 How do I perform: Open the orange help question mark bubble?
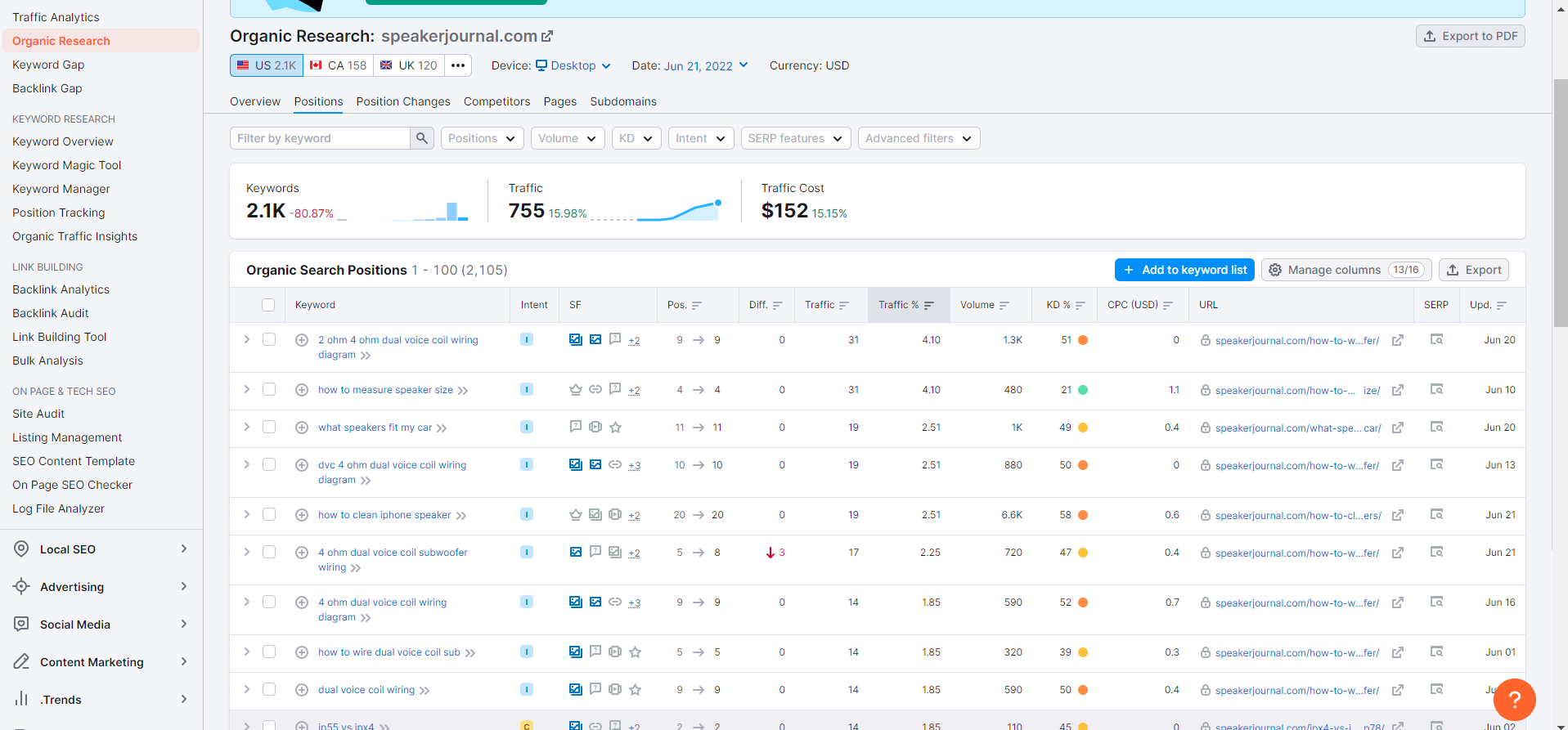click(x=1514, y=700)
